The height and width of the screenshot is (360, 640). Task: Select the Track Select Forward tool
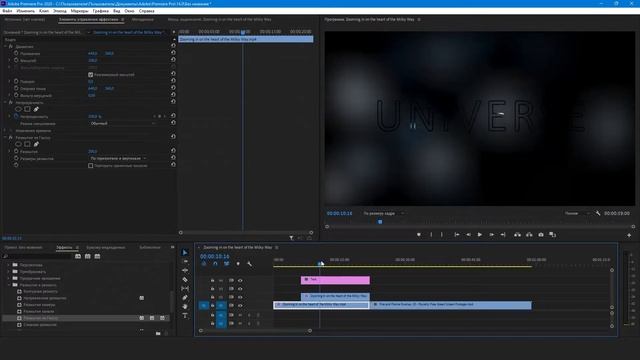[185, 261]
